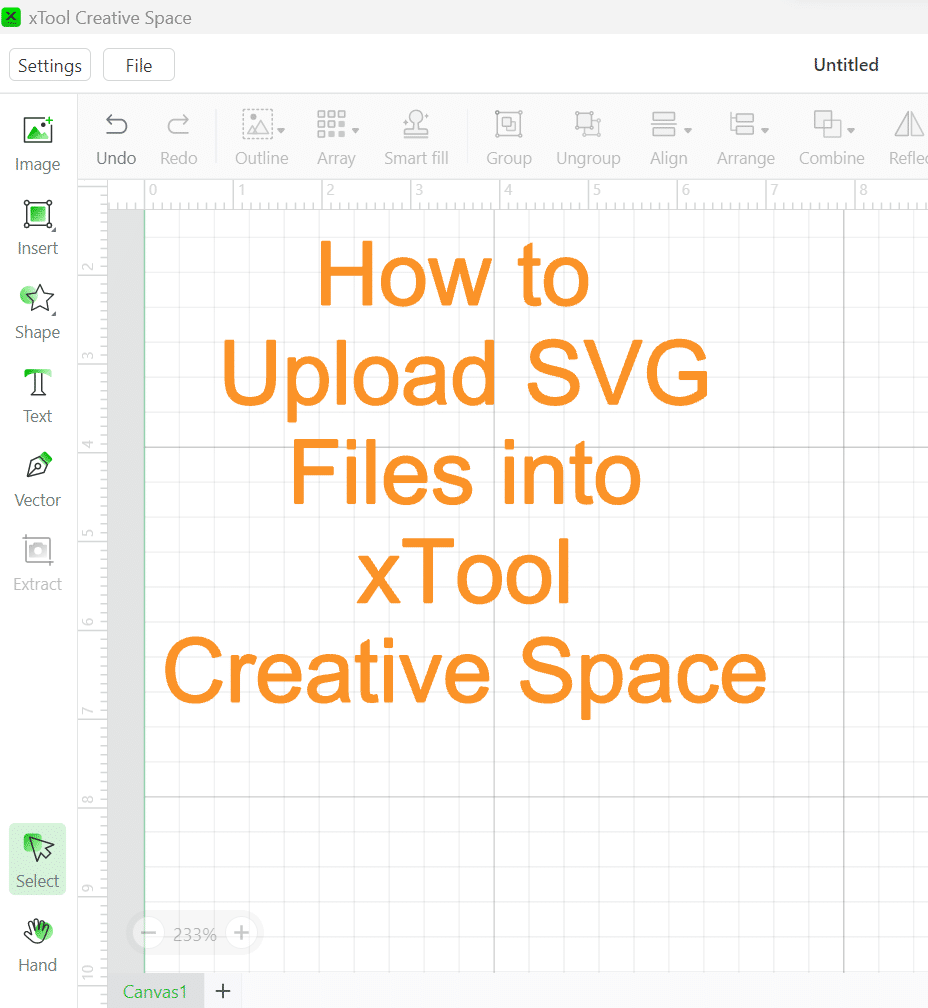Select the Text tool
928x1008 pixels.
pos(37,396)
